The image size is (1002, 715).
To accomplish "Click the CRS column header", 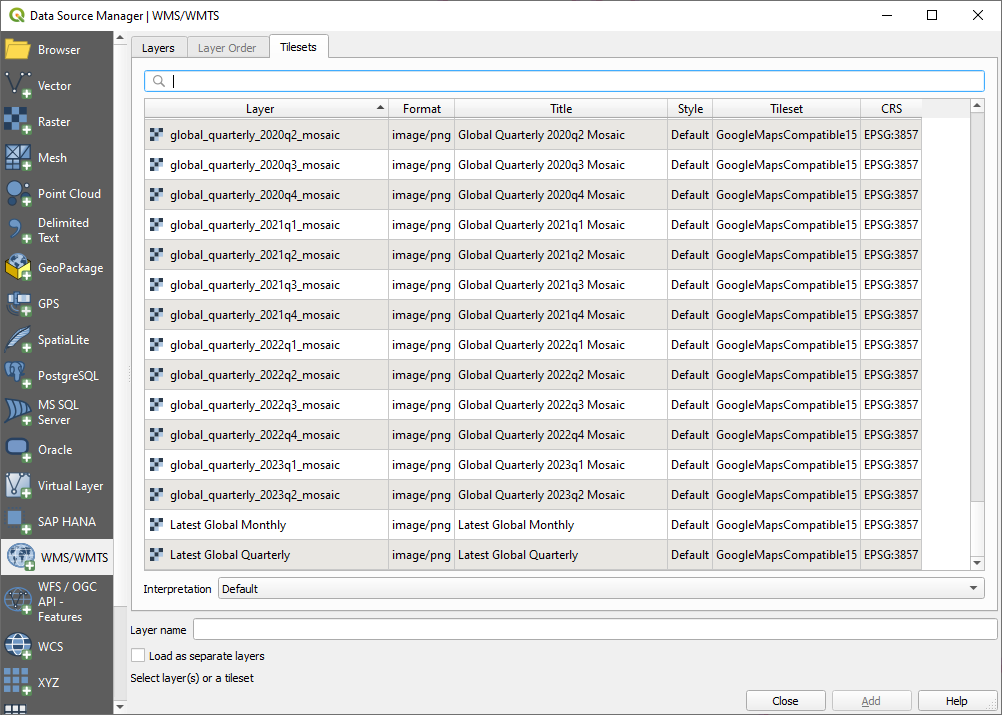I will [x=891, y=109].
